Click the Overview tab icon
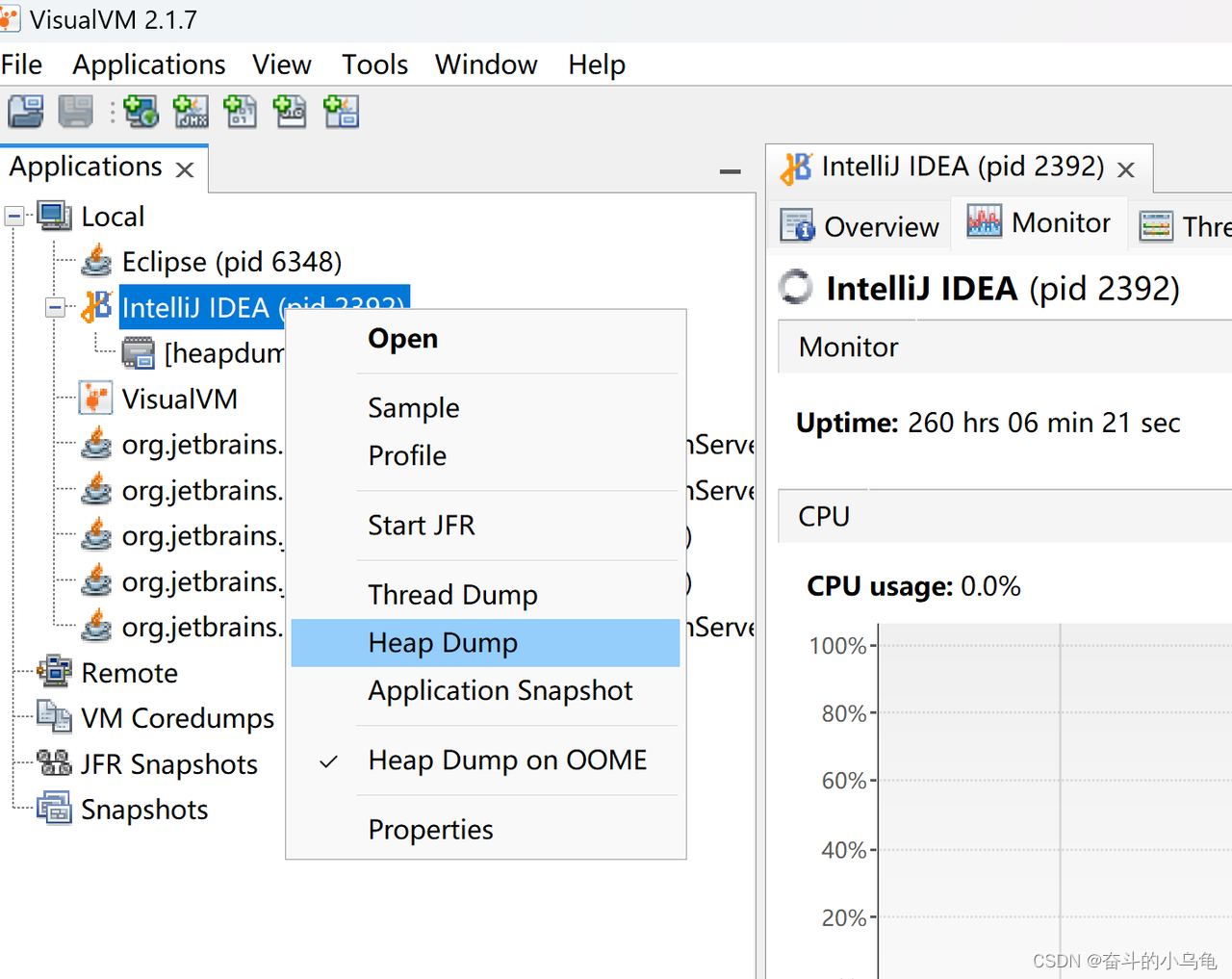The image size is (1232, 979). tap(797, 226)
